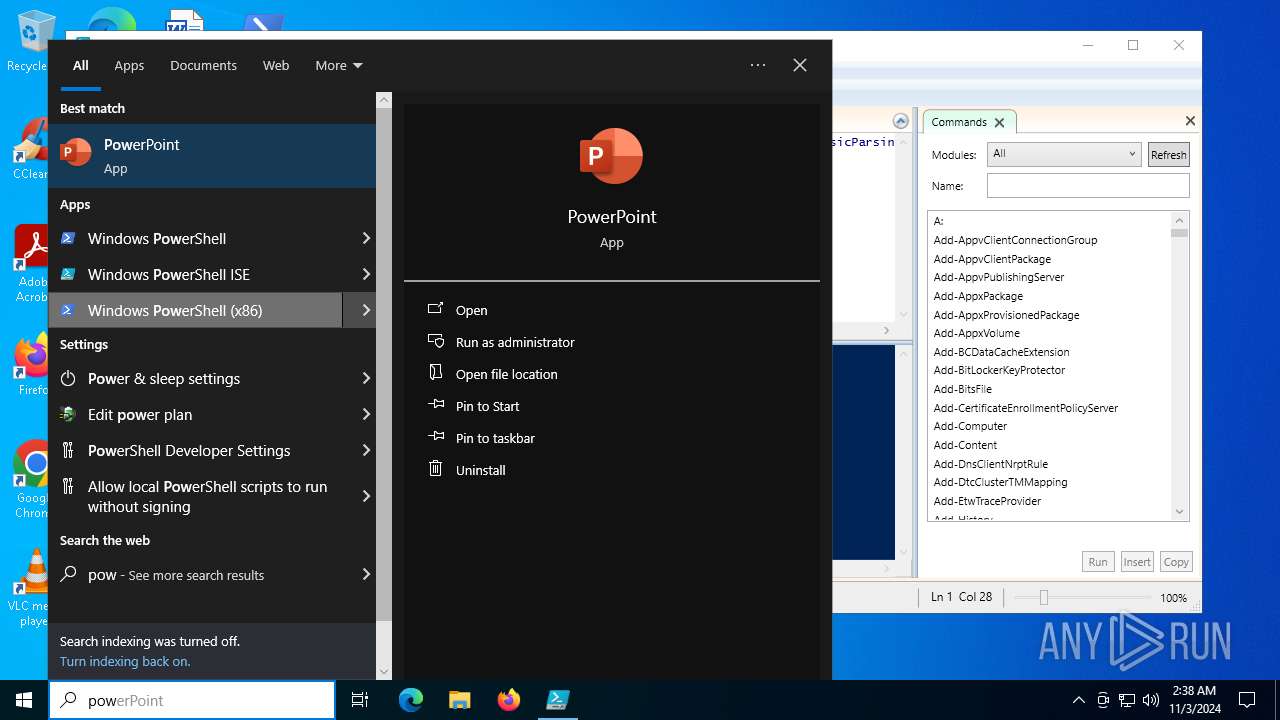
Task: Open PowerPoint best match result
Action: click(212, 156)
